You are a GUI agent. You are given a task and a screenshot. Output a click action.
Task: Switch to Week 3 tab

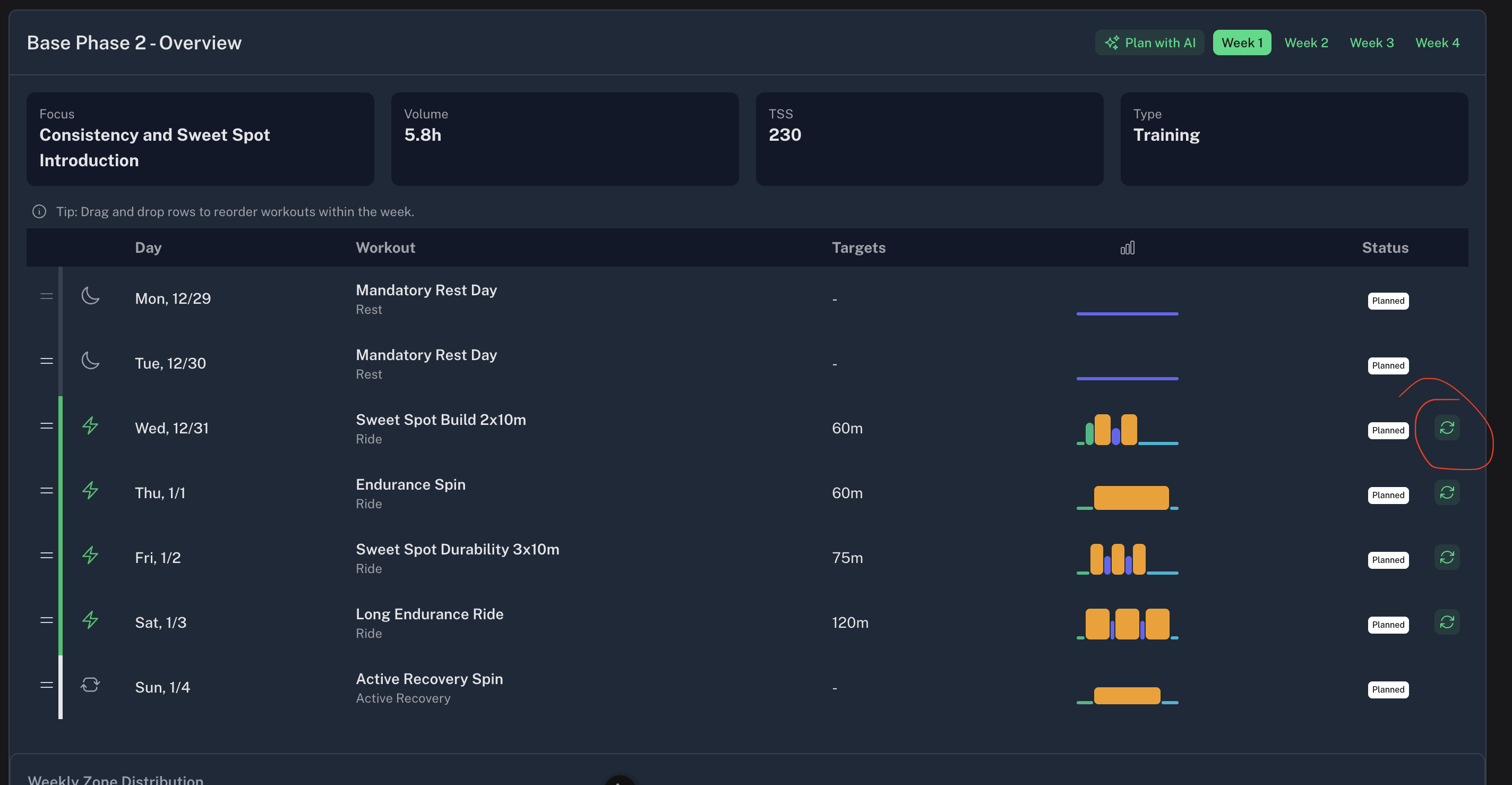(x=1371, y=43)
